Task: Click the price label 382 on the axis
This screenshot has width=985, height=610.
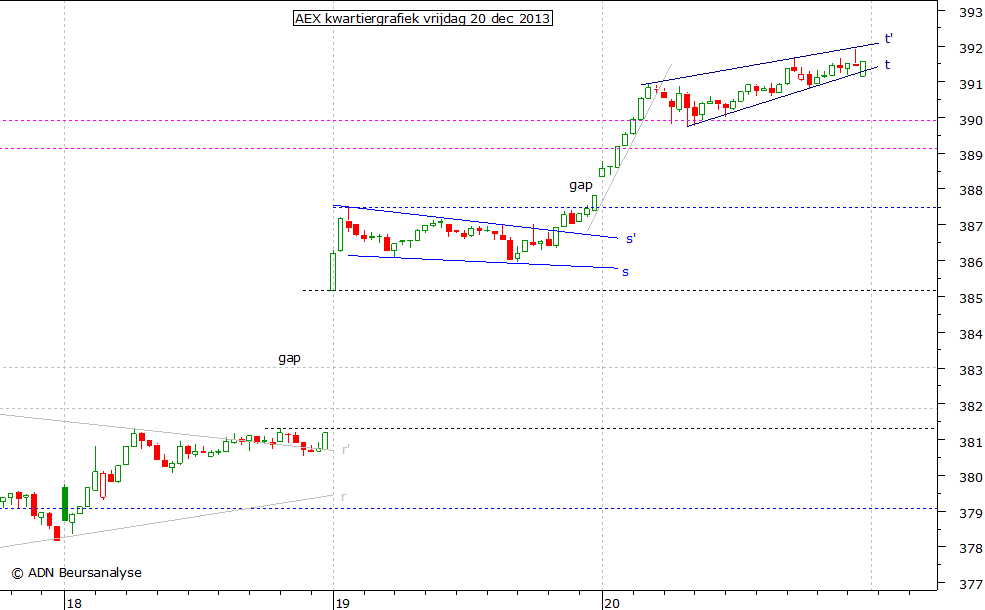Action: pos(971,406)
